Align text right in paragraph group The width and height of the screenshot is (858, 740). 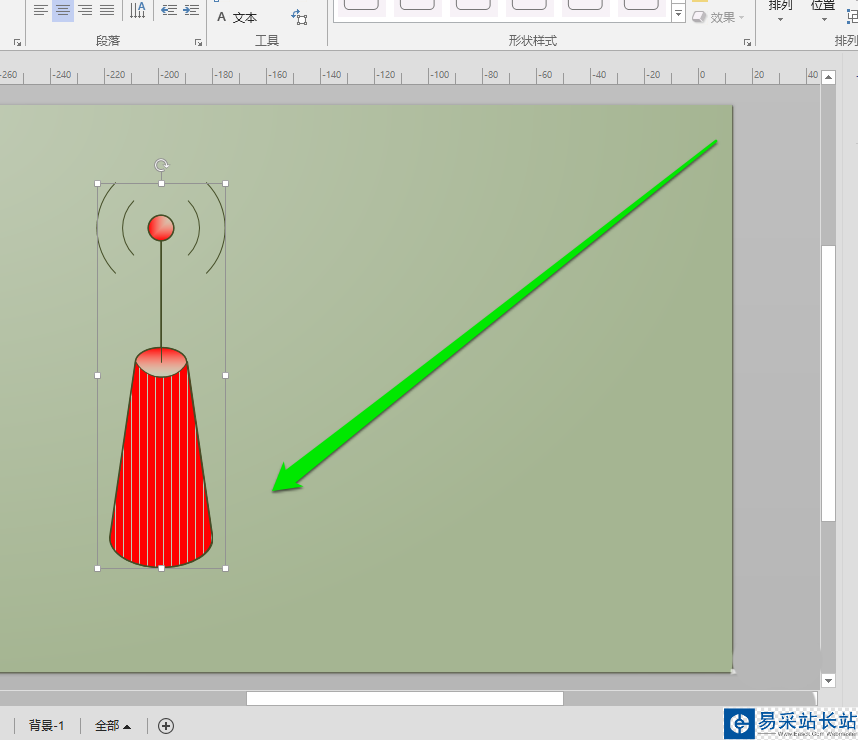pos(85,10)
